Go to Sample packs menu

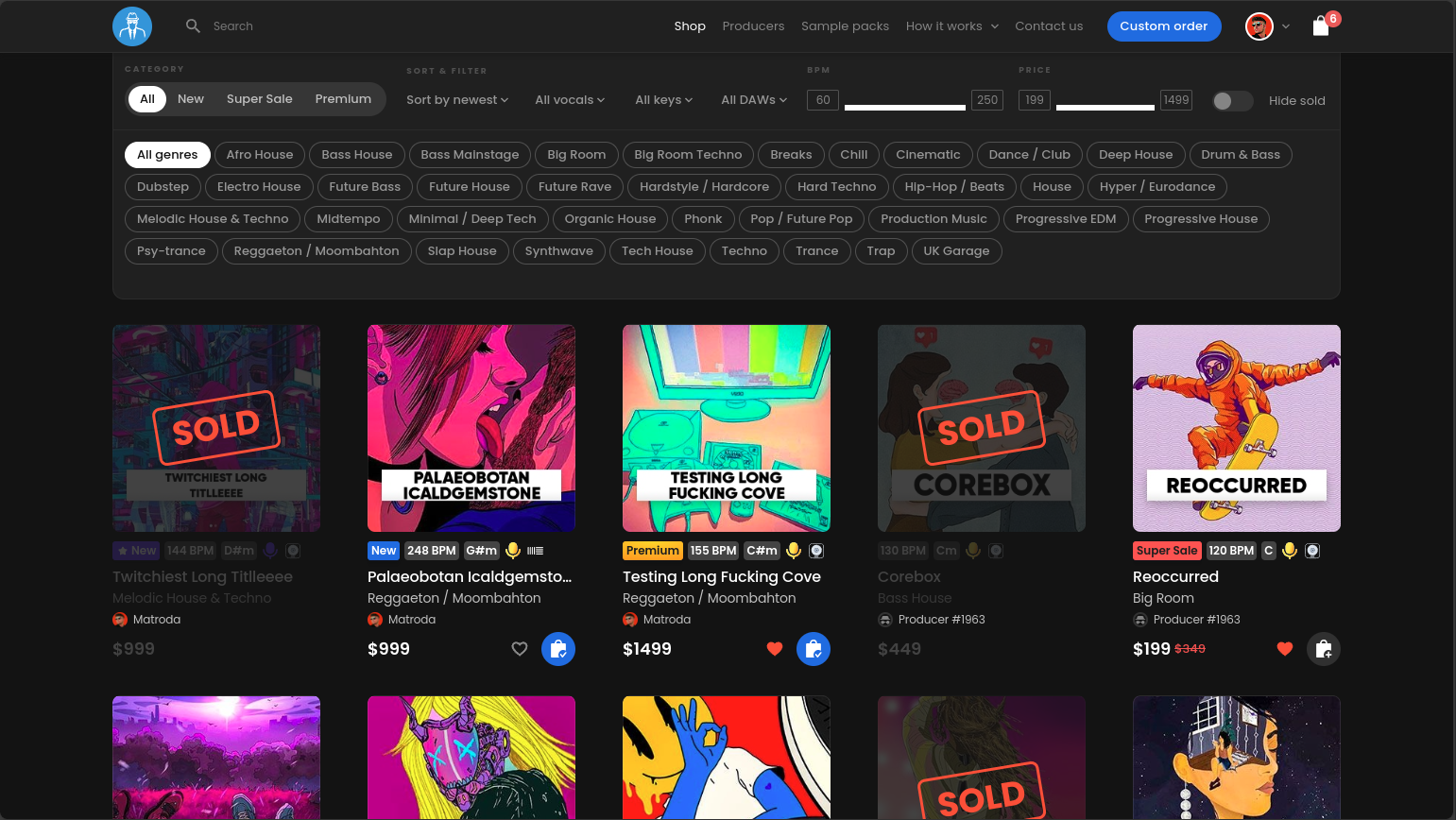(845, 26)
